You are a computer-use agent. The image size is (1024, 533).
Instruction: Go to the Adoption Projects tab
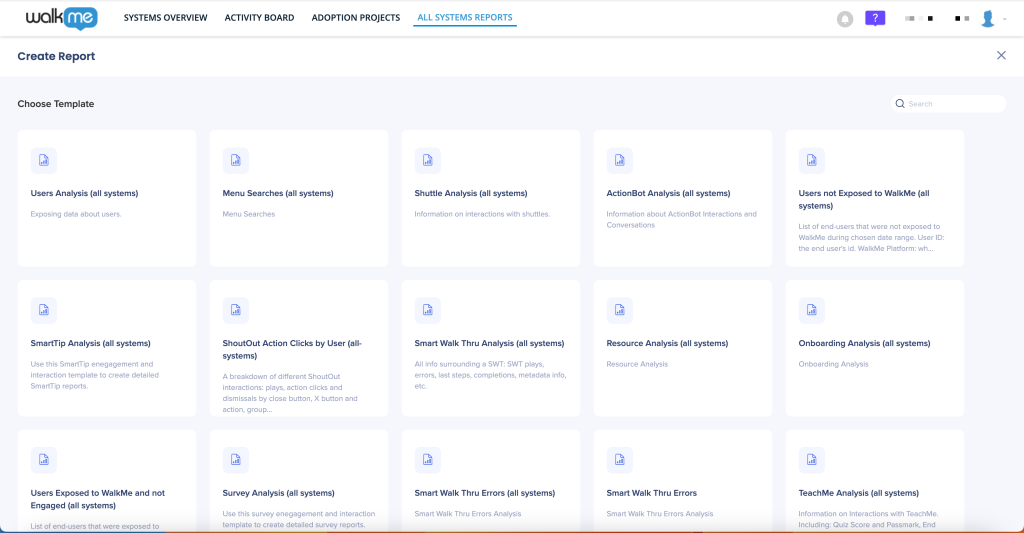point(355,18)
